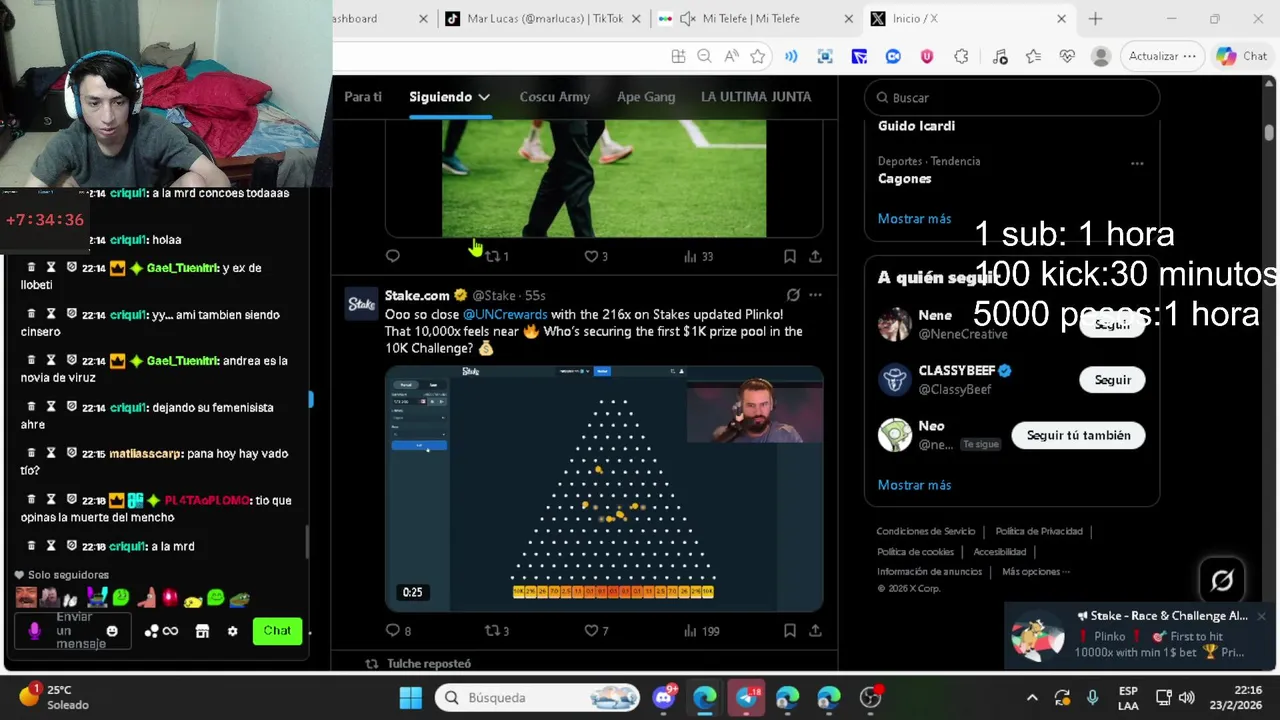Pick the Patrick star emote
Image resolution: width=1280 pixels, height=720 pixels.
coord(146,598)
